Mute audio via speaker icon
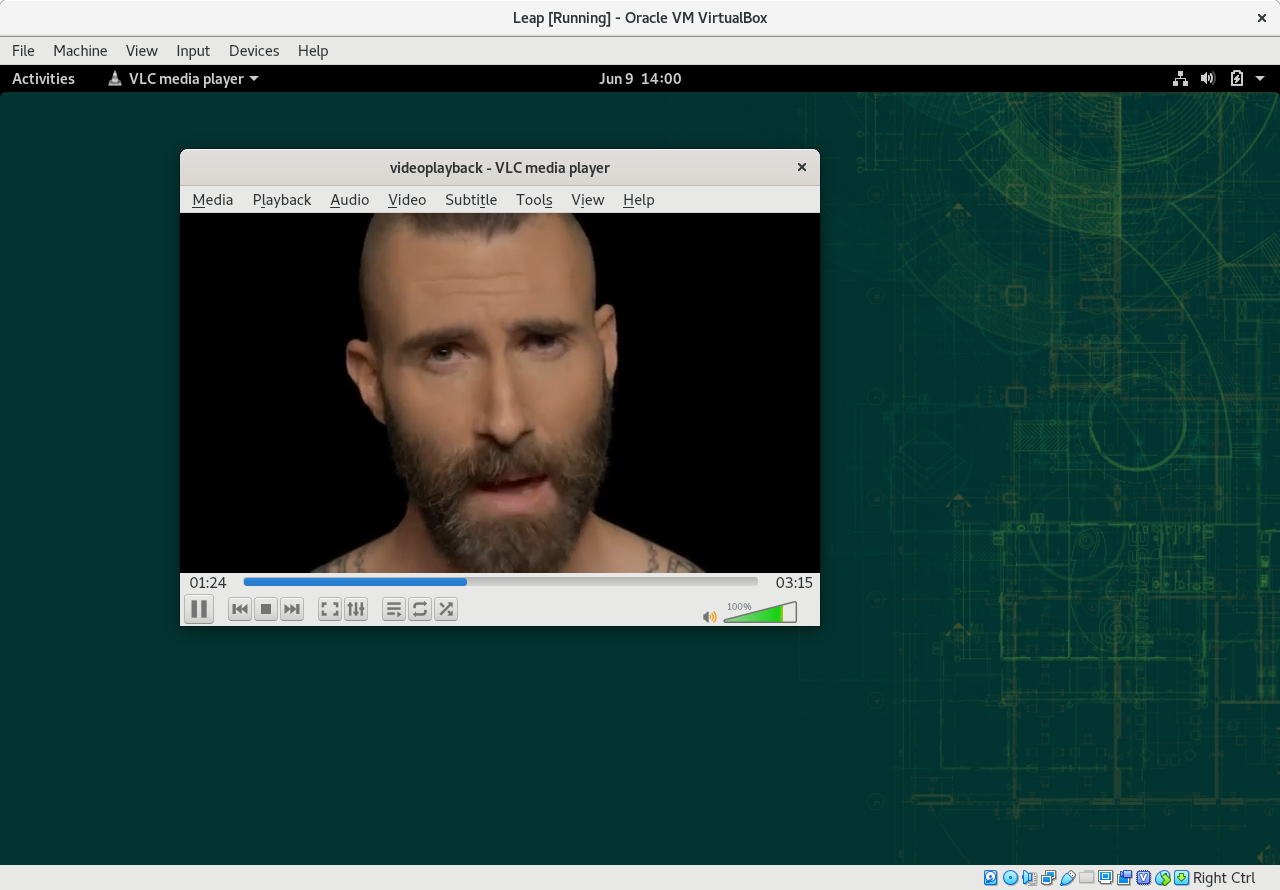Image resolution: width=1280 pixels, height=890 pixels. click(x=709, y=617)
